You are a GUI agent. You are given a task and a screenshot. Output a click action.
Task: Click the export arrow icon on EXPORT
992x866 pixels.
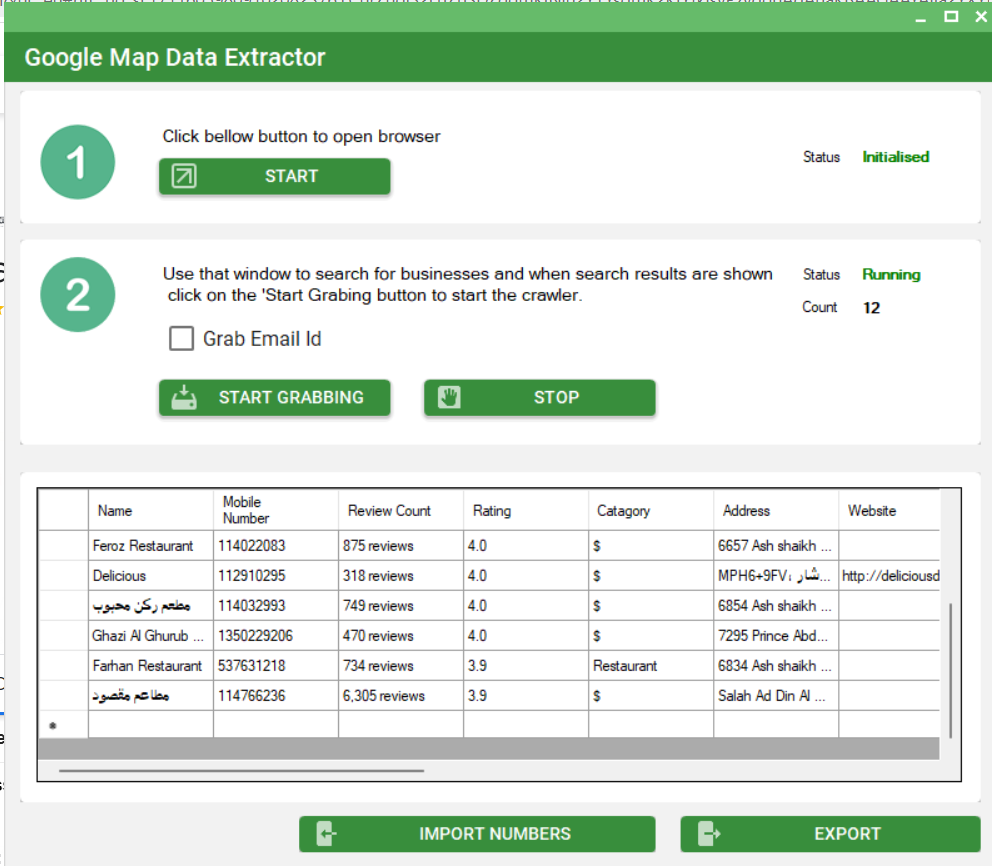coord(709,833)
